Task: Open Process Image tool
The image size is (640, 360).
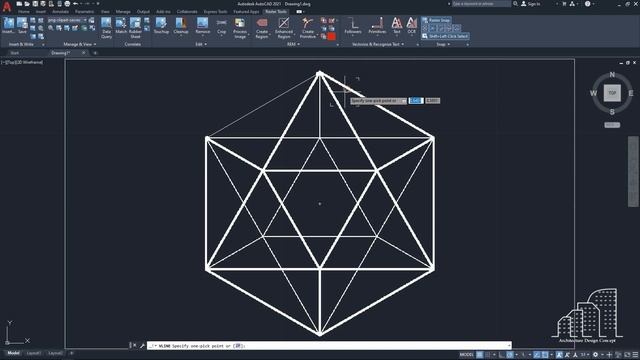Action: point(240,28)
